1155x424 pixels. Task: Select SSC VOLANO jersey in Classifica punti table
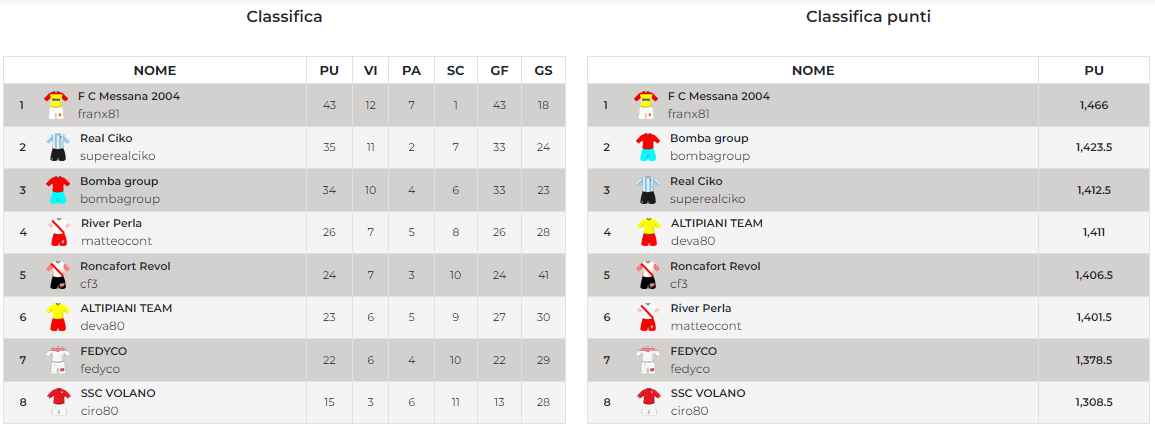(647, 402)
